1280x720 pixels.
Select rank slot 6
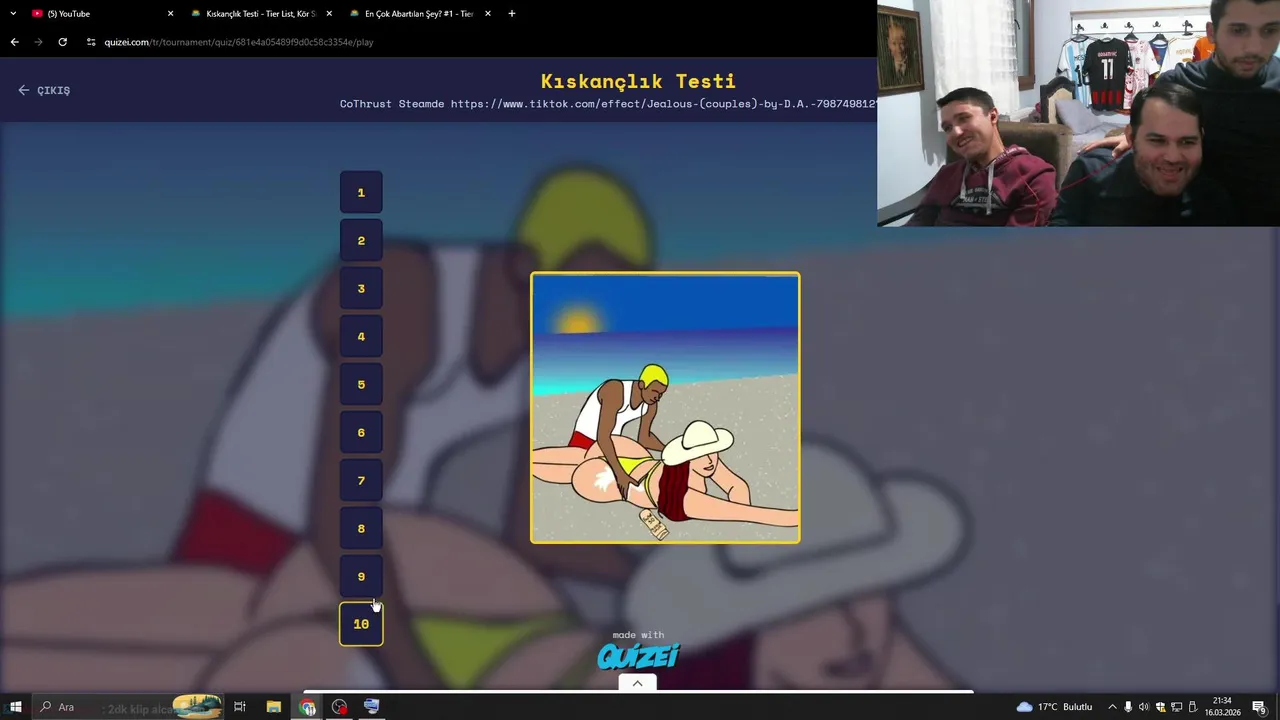click(361, 432)
